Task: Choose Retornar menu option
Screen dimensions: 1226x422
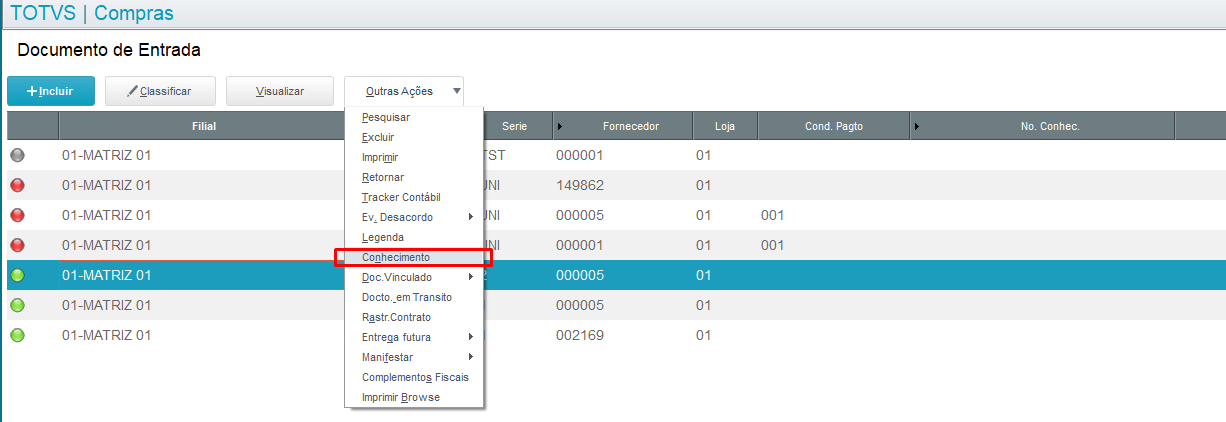Action: click(414, 177)
